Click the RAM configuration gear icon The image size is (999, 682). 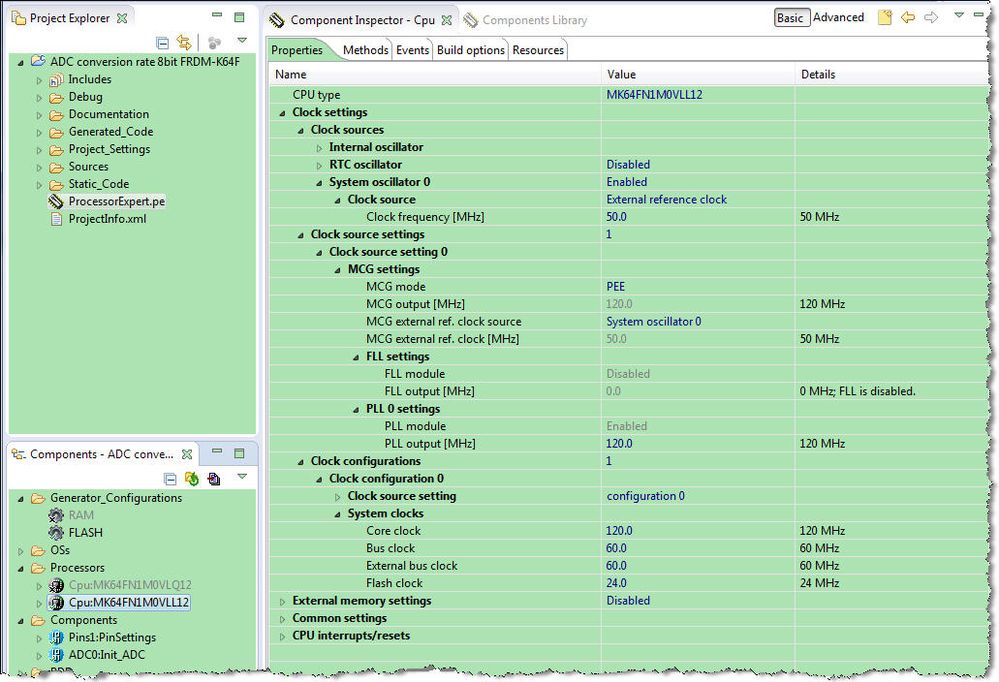[x=56, y=515]
